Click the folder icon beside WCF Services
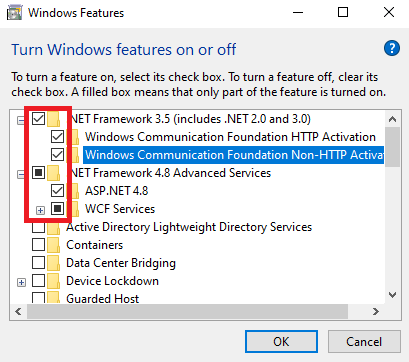This screenshot has height=362, width=409. pos(73,209)
